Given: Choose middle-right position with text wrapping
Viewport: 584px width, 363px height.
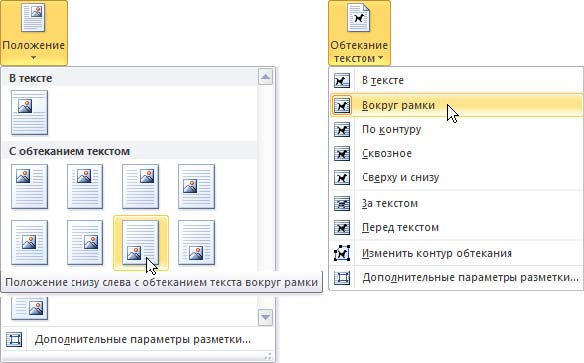Looking at the screenshot, I should click(85, 242).
